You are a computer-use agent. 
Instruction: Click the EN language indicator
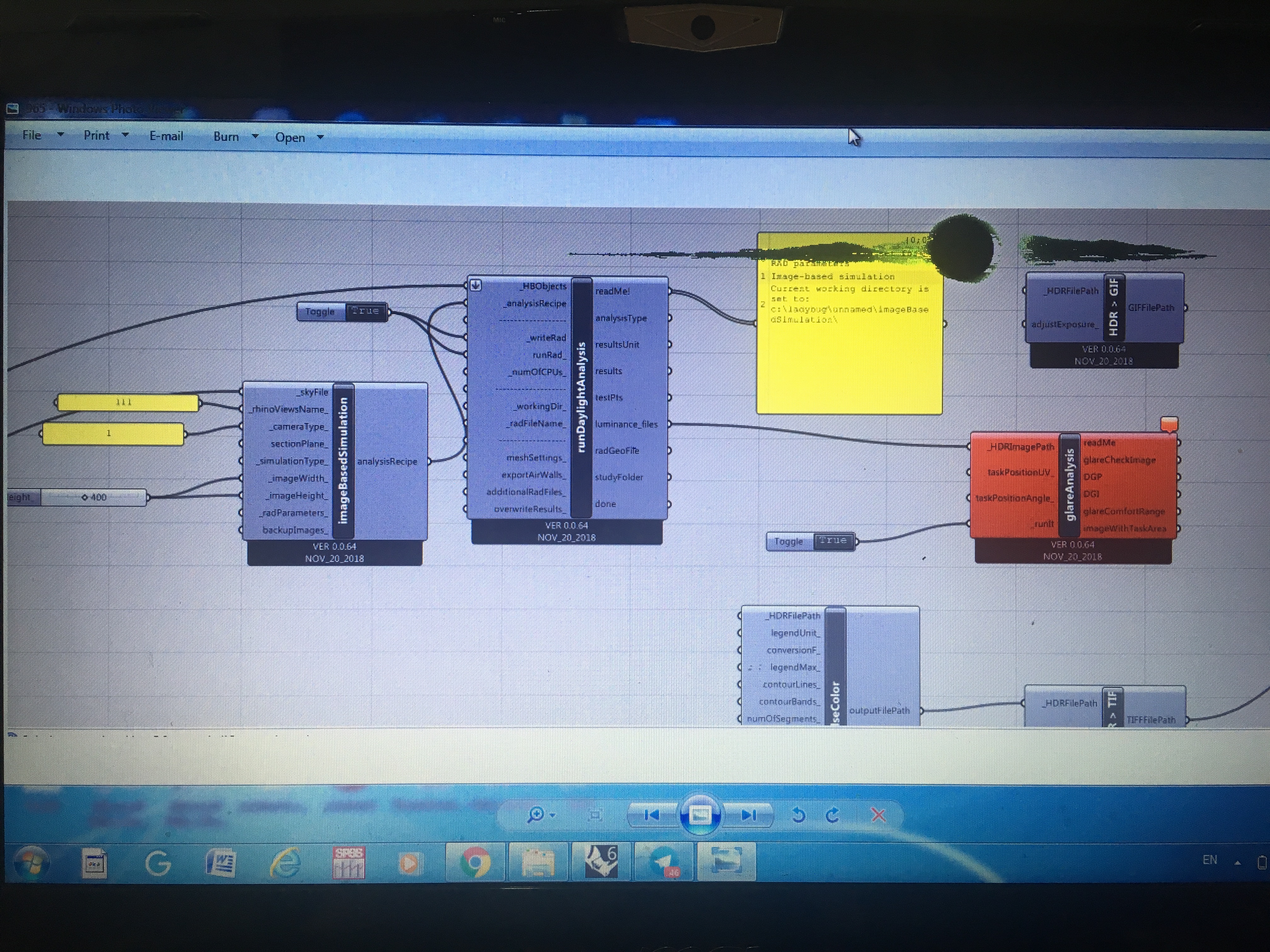click(1210, 860)
